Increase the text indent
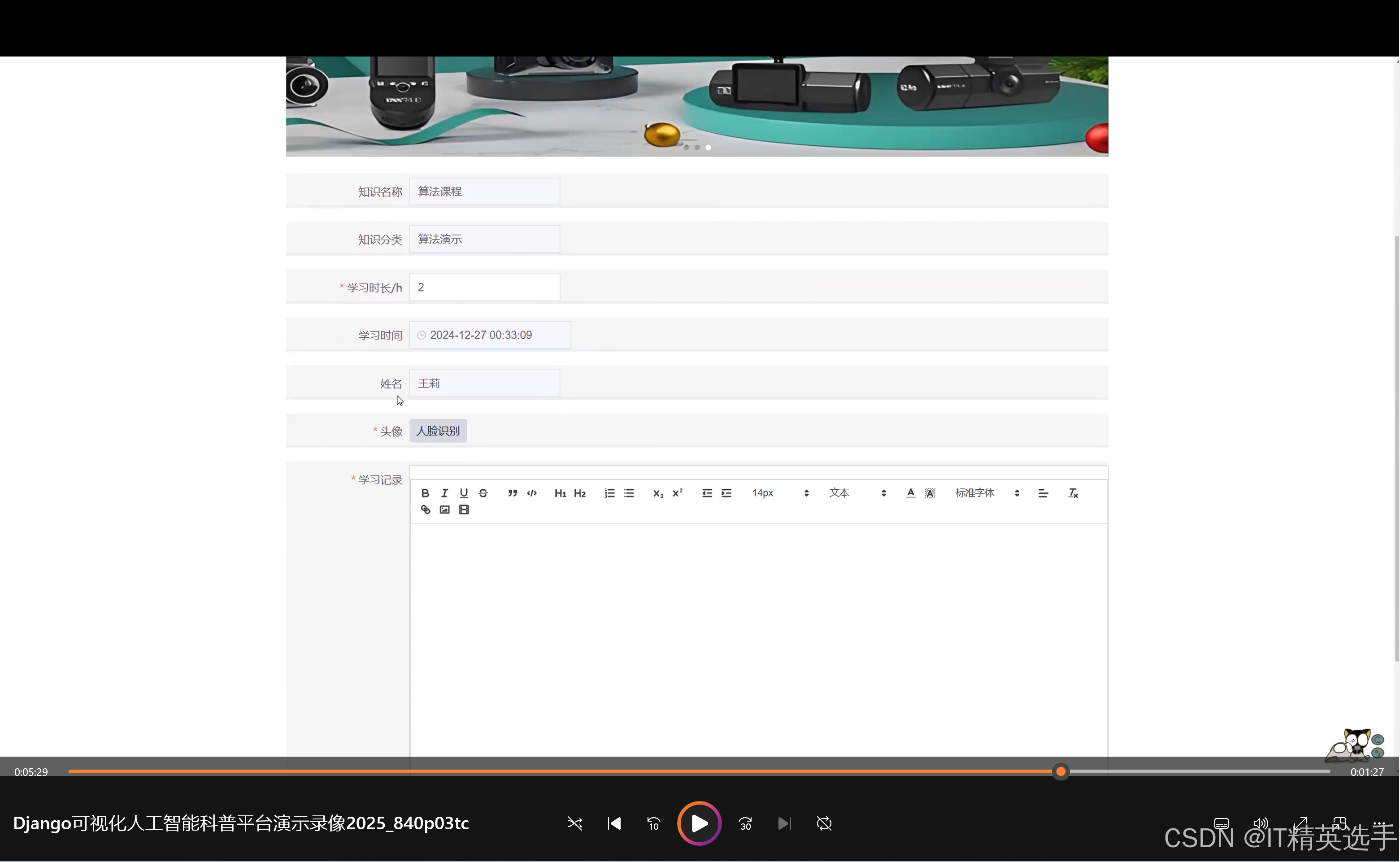This screenshot has height=862, width=1400. 726,493
